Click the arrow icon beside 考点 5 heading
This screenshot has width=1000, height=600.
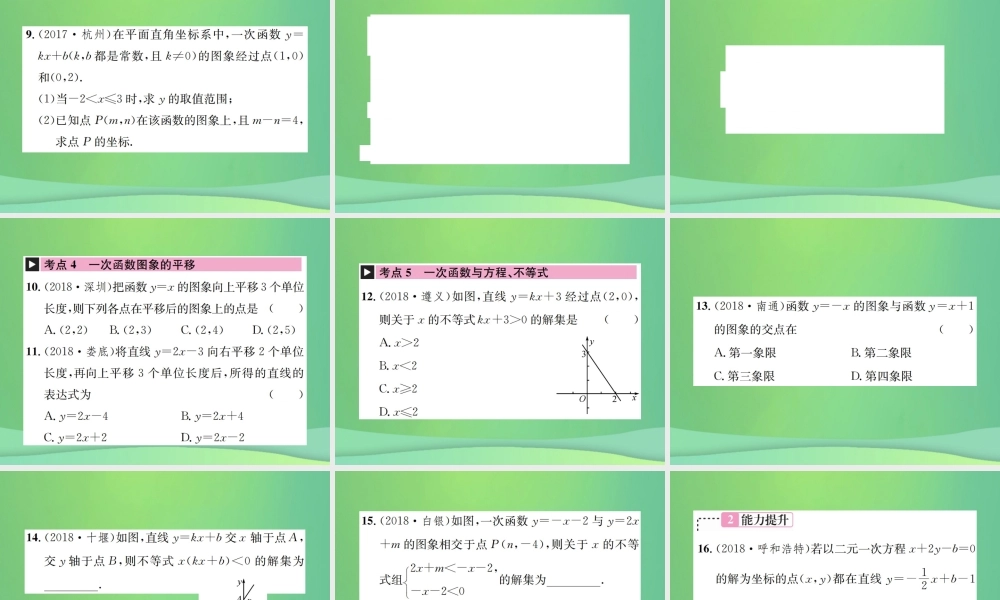pyautogui.click(x=367, y=272)
